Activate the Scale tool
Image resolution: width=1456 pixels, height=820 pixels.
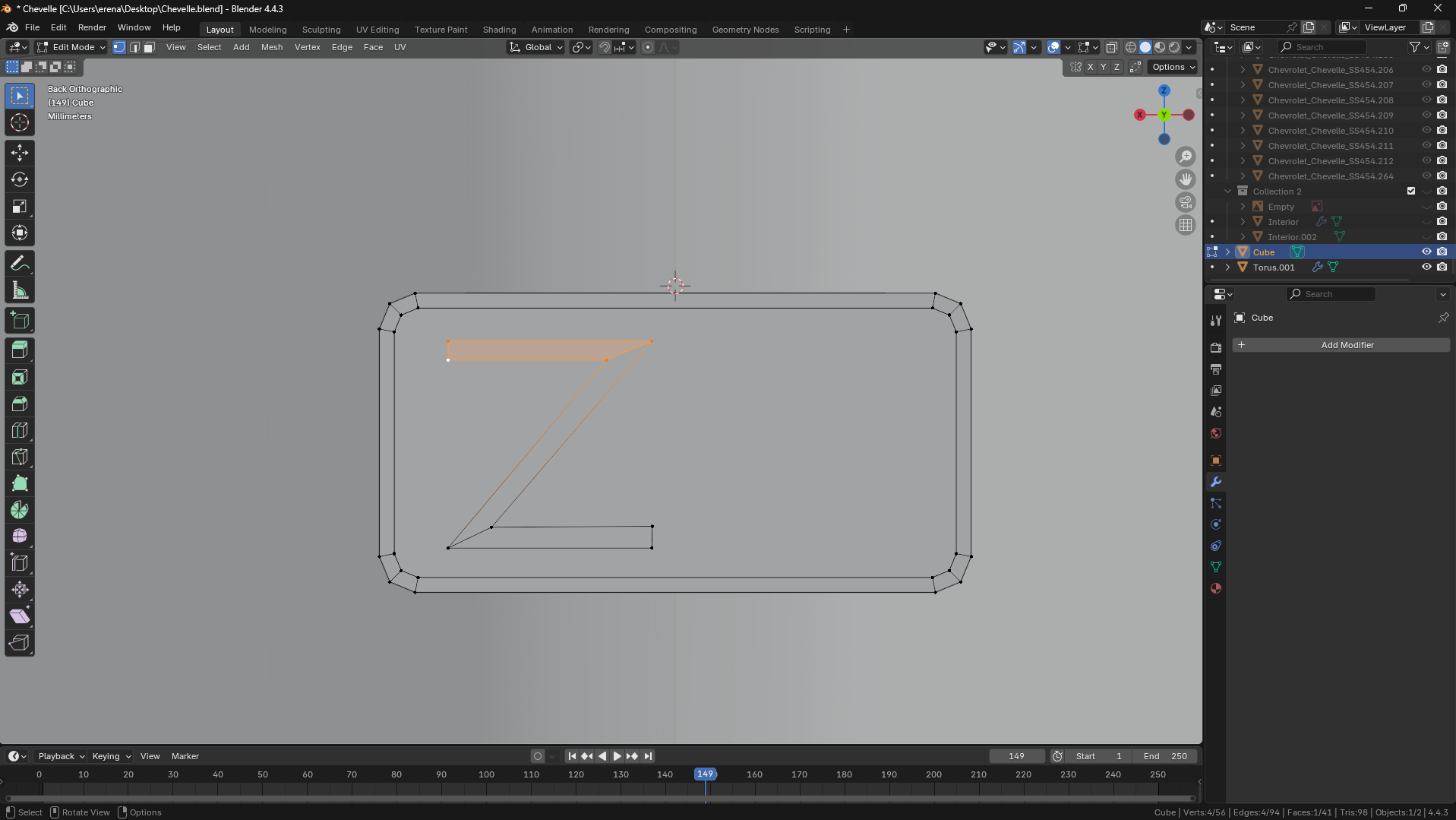(20, 206)
